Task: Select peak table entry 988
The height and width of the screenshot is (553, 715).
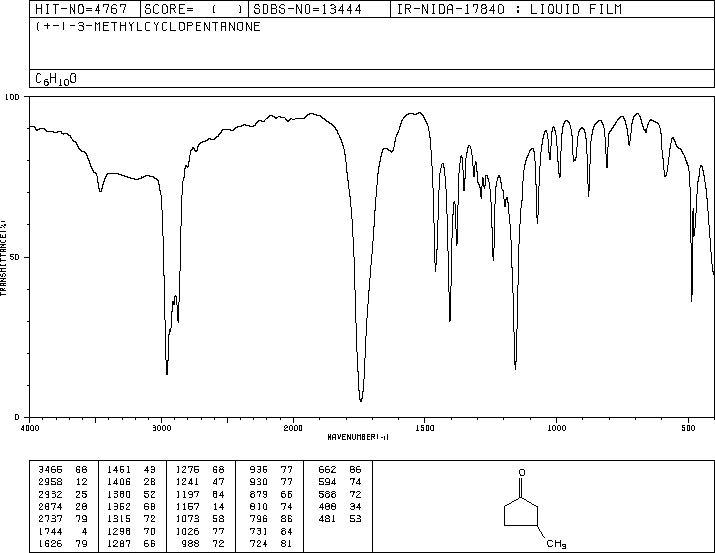Action: 191,544
